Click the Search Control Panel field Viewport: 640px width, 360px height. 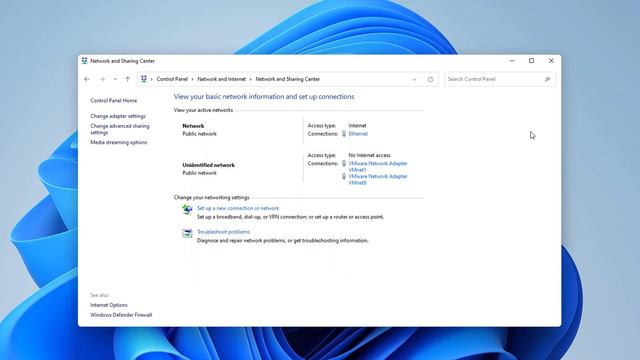click(x=500, y=79)
